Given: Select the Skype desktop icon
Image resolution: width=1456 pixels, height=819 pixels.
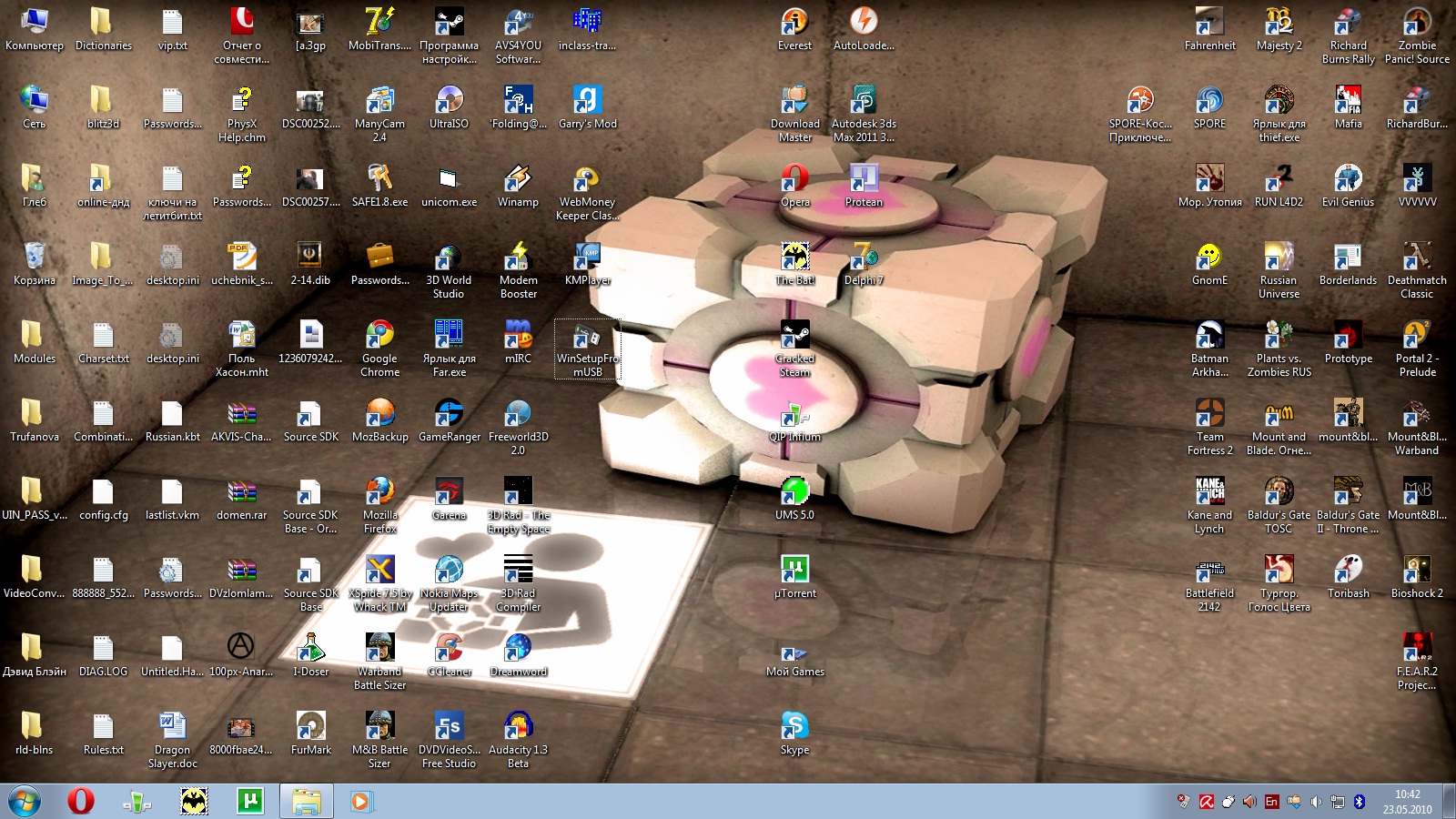Looking at the screenshot, I should coord(794,728).
